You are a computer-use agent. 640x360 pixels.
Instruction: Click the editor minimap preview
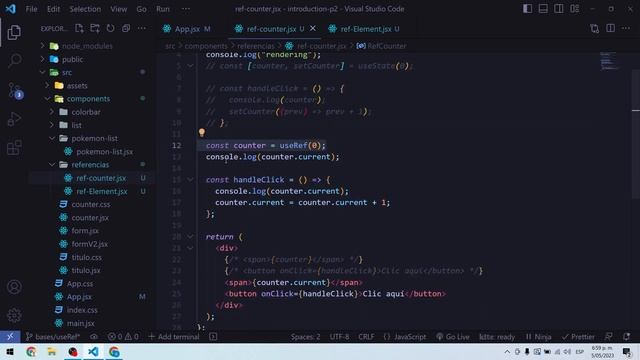[x=610, y=62]
